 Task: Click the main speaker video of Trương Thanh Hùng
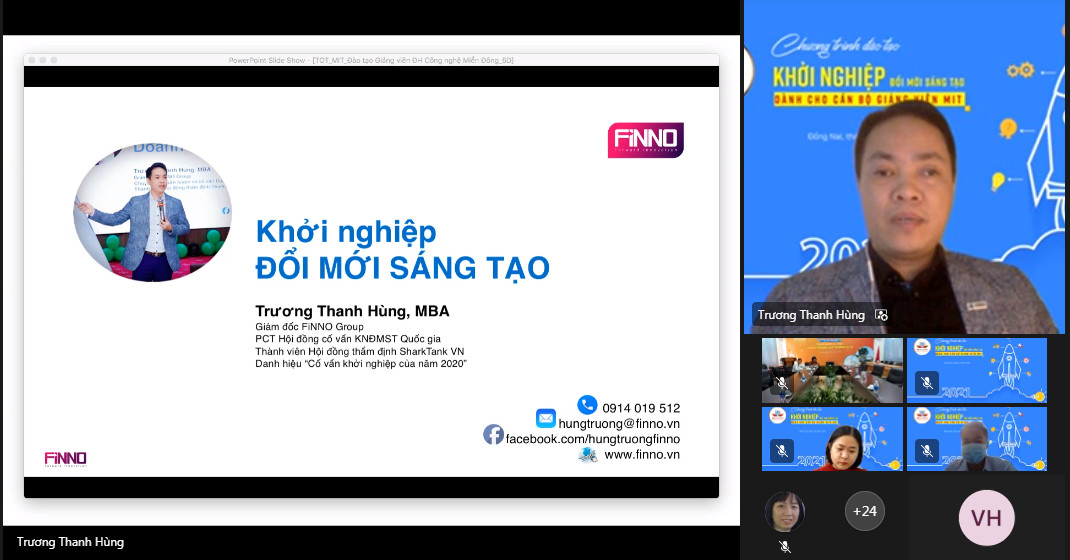pyautogui.click(x=905, y=180)
